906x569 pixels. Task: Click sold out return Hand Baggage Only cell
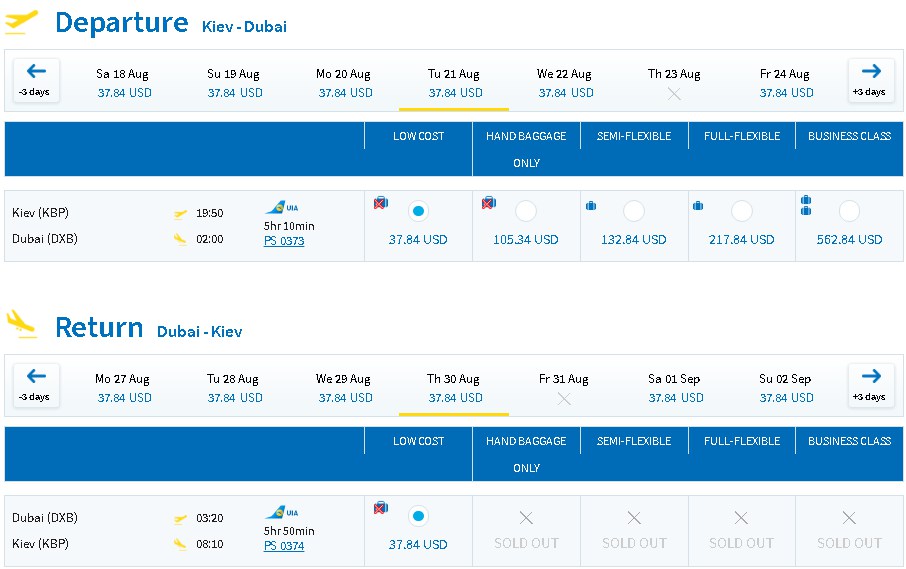pyautogui.click(x=526, y=531)
